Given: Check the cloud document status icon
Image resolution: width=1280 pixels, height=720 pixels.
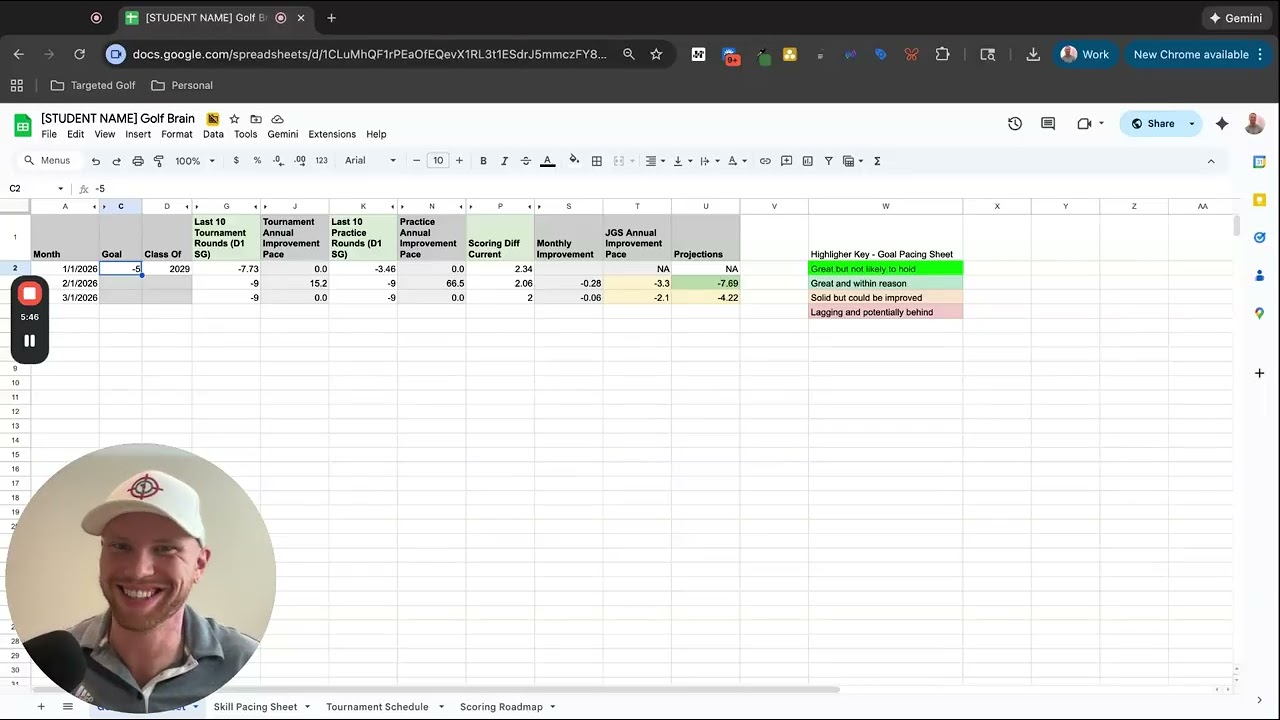Looking at the screenshot, I should (278, 119).
